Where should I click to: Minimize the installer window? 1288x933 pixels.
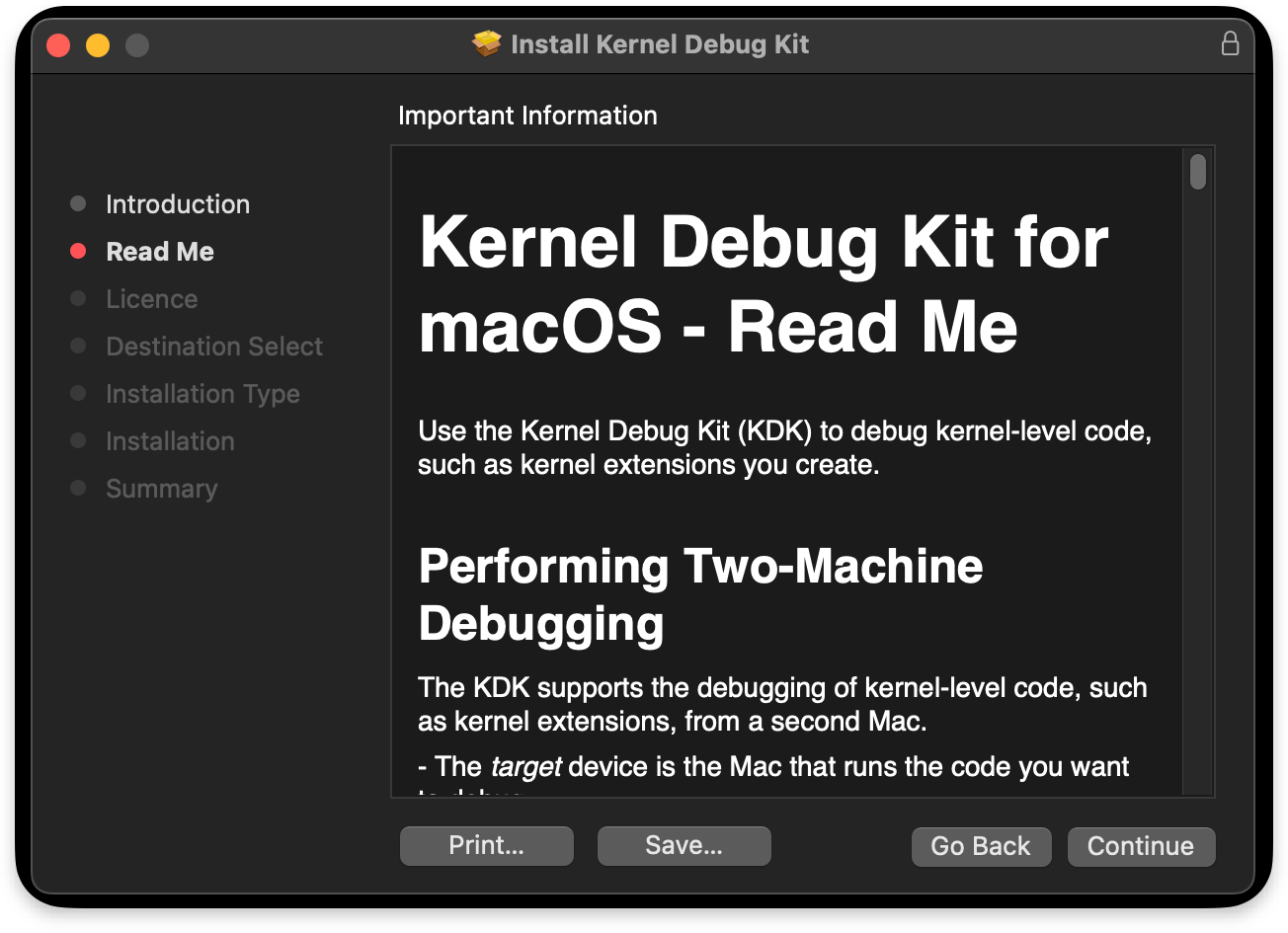coord(98,45)
